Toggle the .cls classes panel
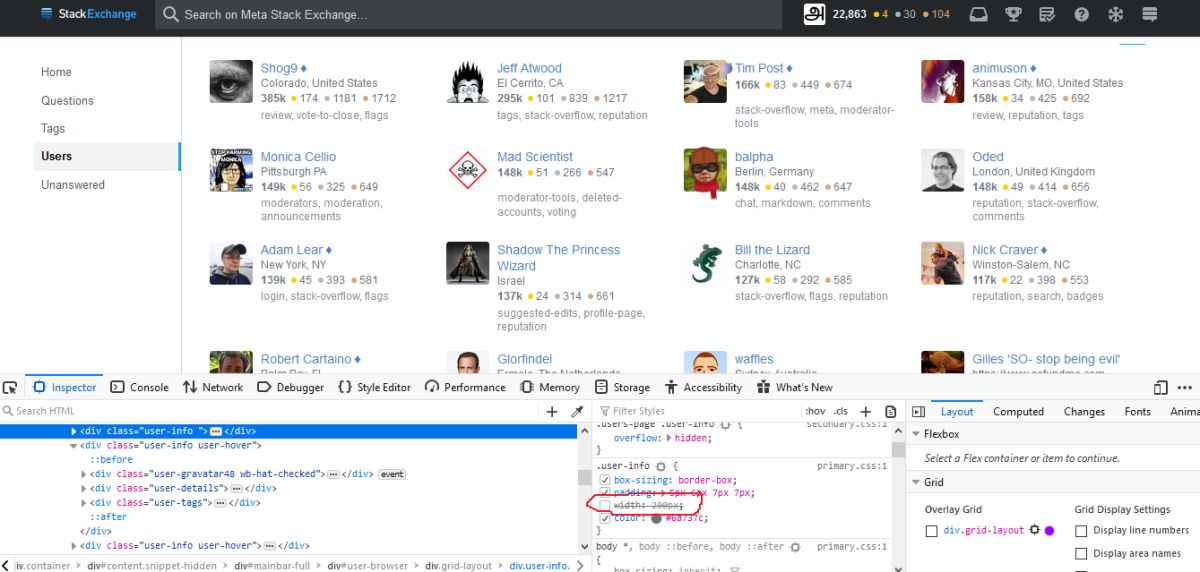Screen dimensions: 1200x572 coord(841,411)
